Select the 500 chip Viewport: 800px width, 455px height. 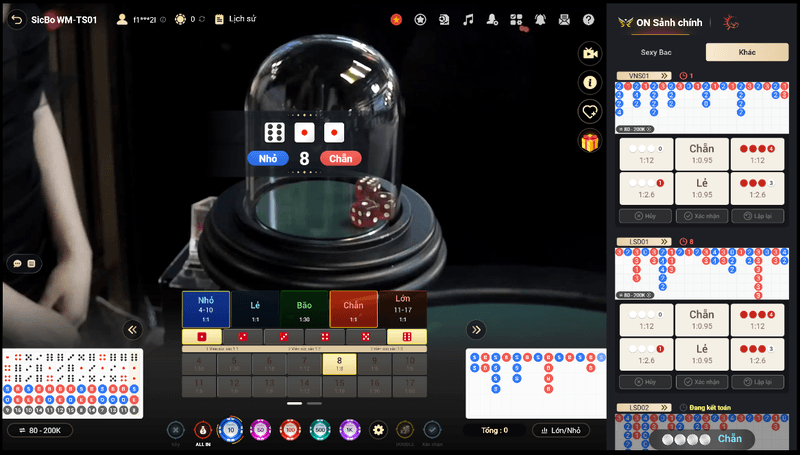coord(320,430)
